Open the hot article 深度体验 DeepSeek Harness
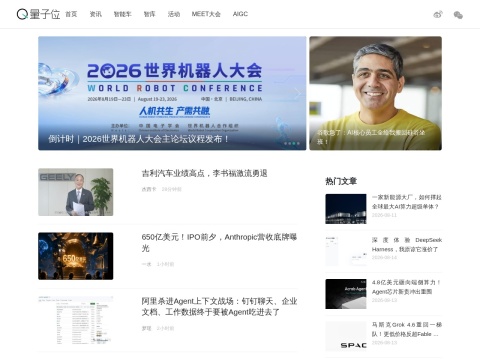480x360 pixels. (x=407, y=245)
